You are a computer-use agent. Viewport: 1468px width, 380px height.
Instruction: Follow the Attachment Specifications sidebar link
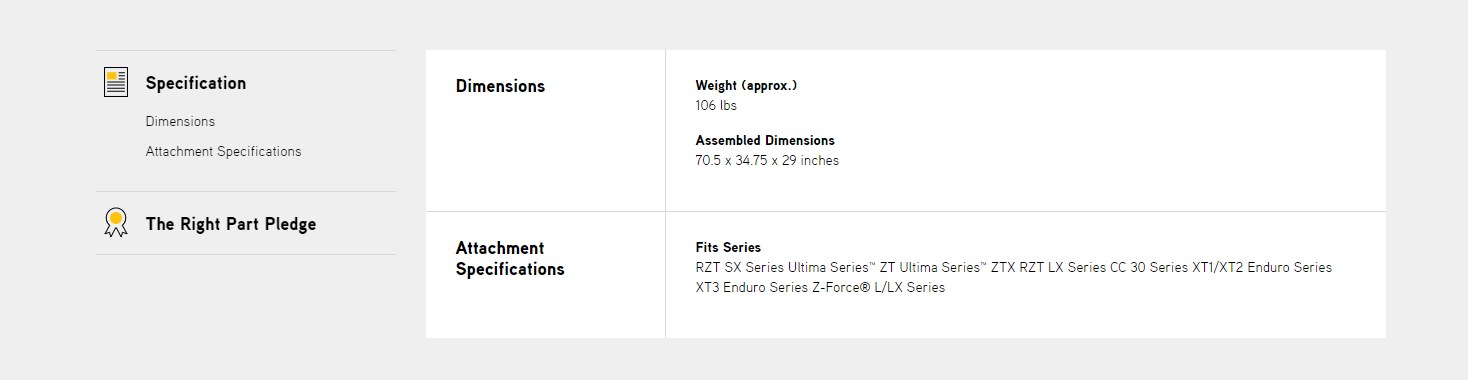[x=223, y=151]
